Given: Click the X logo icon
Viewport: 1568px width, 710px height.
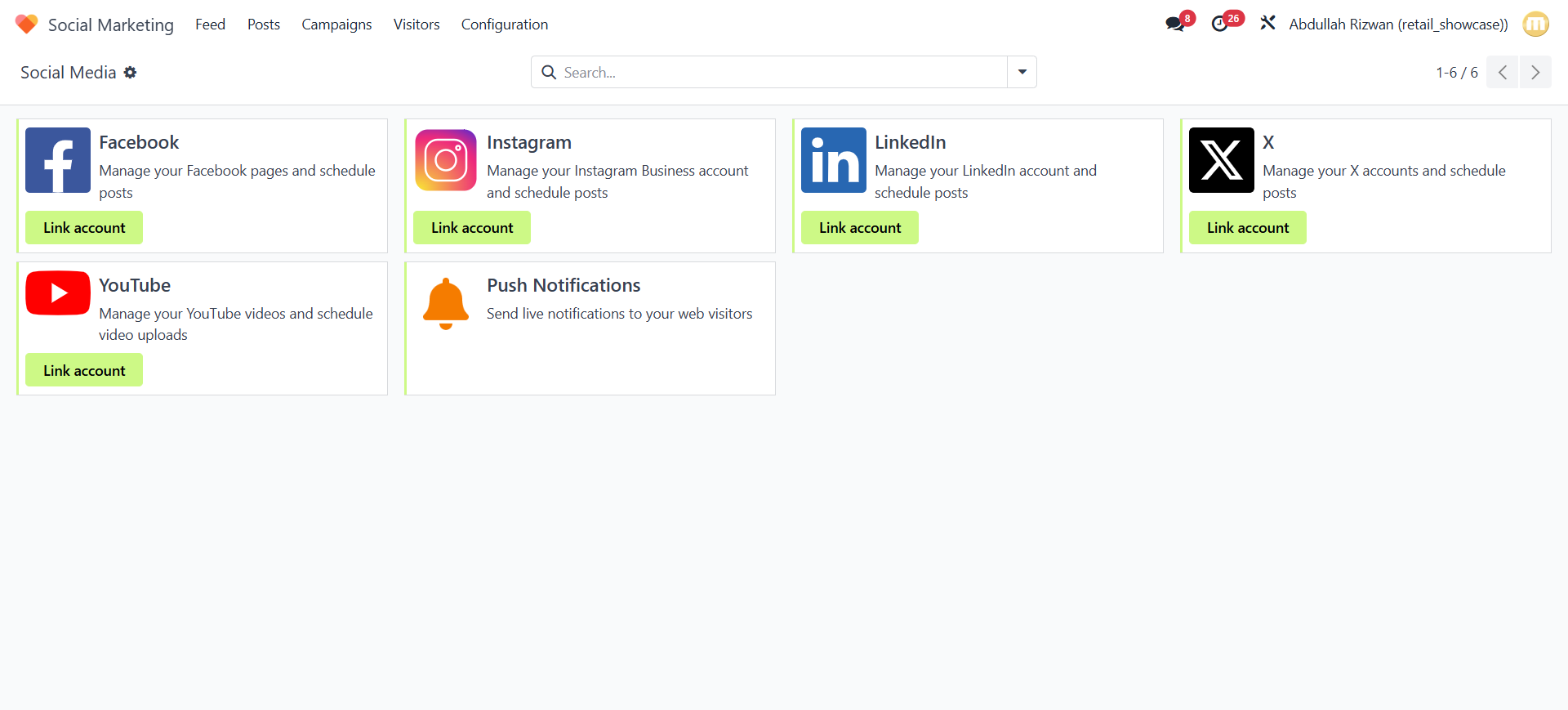Looking at the screenshot, I should pos(1222,160).
